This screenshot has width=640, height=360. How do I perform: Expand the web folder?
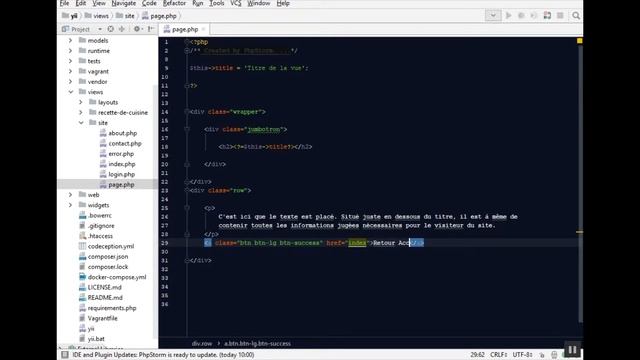coord(71,195)
